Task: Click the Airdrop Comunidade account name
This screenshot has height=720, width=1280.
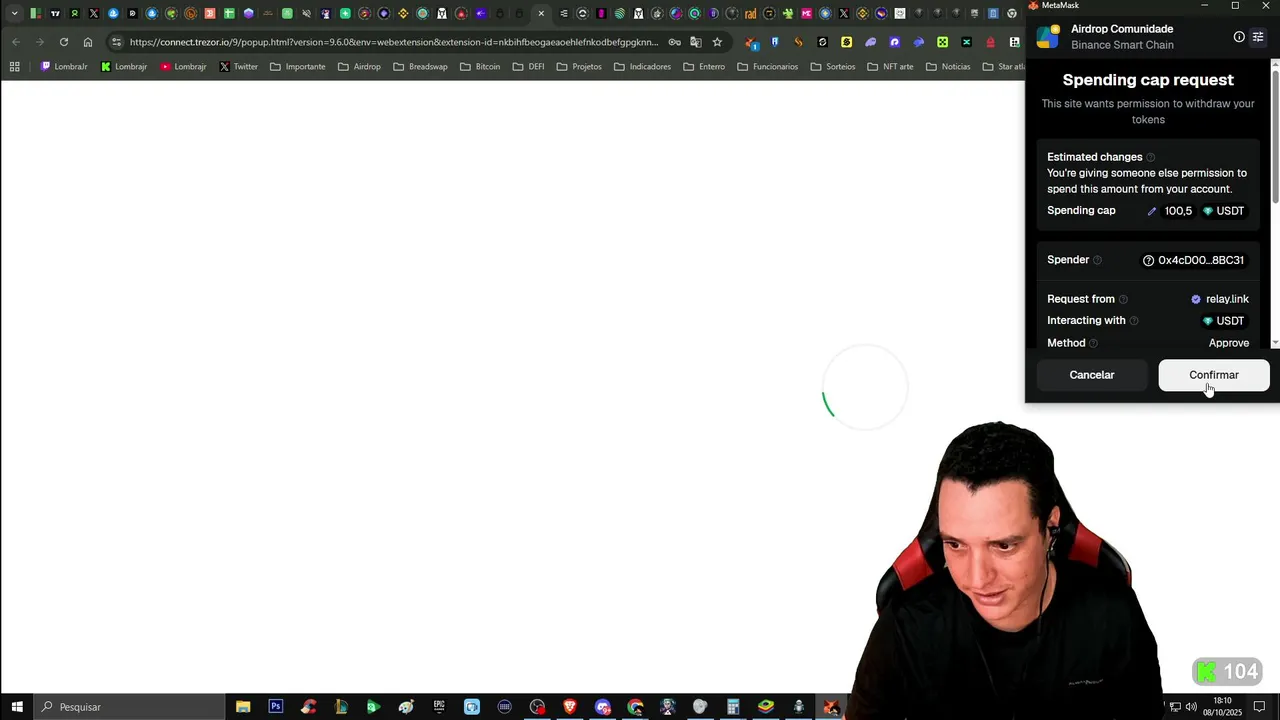Action: 1122,29
